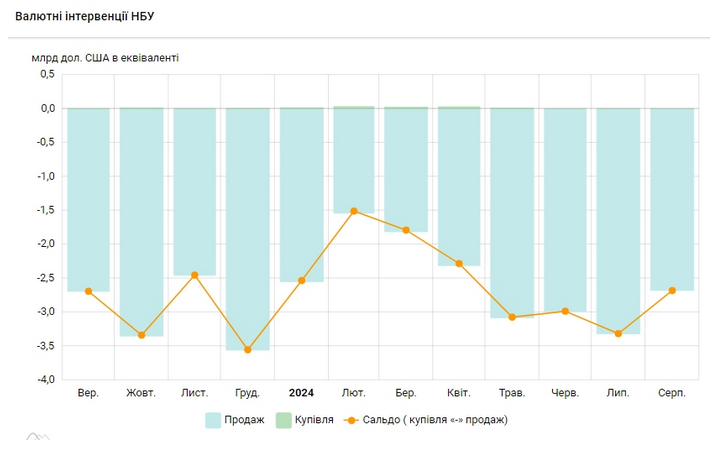Click the light blue Продаж legend swatch
The image size is (721, 451).
pyautogui.click(x=213, y=420)
